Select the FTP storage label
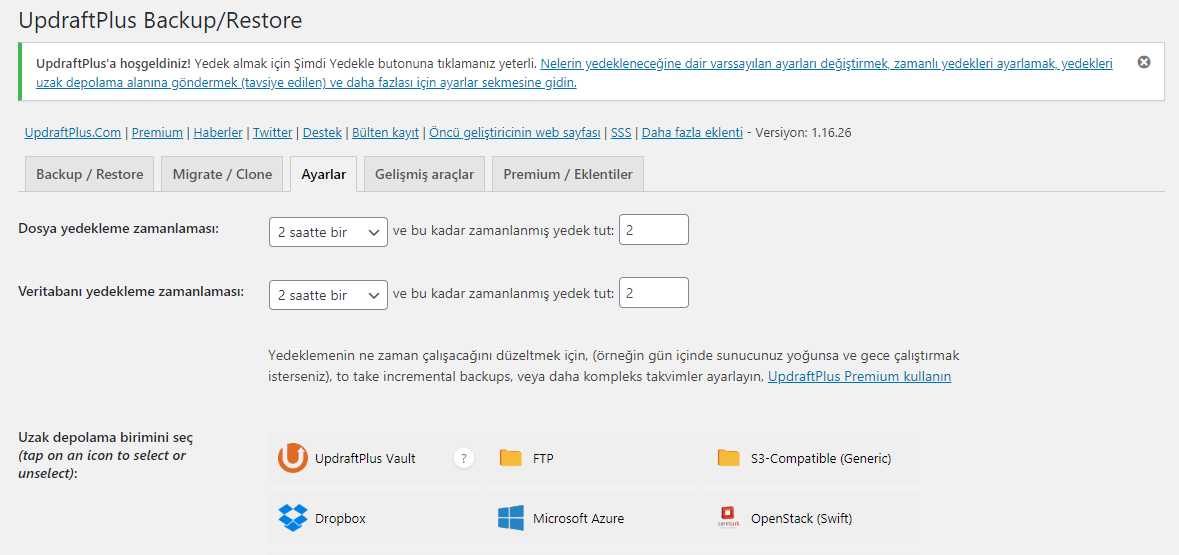The image size is (1179, 555). 544,458
